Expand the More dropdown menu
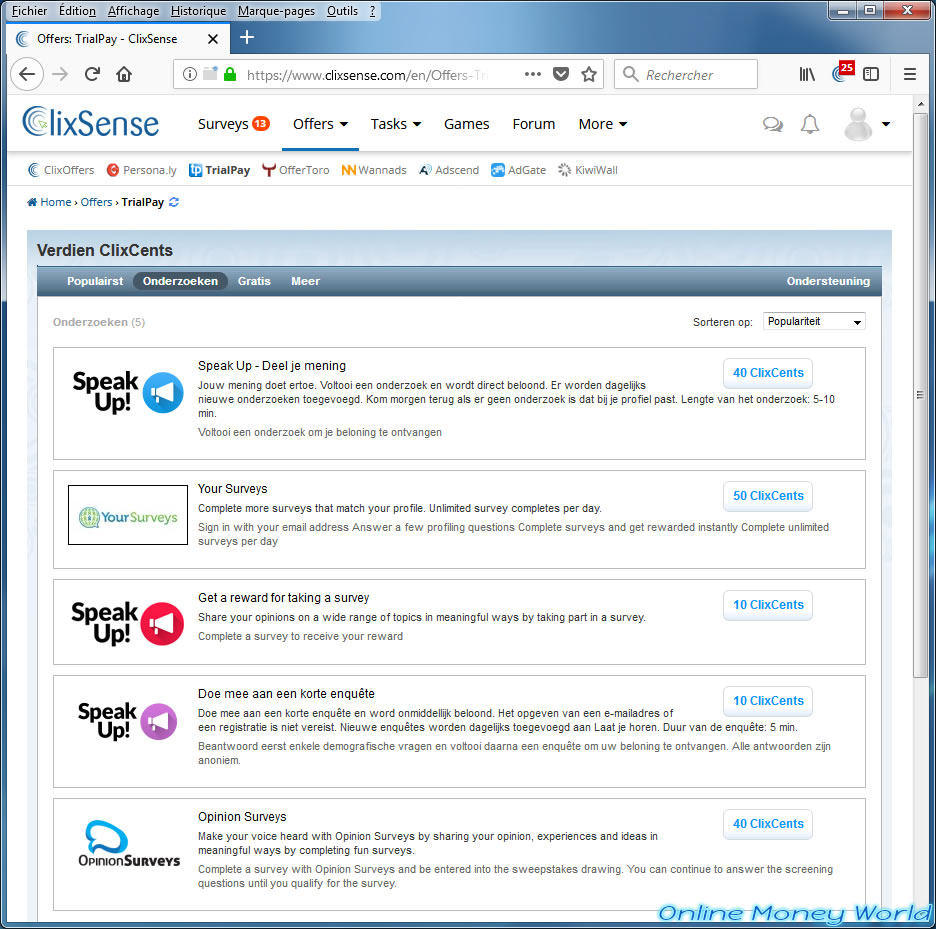The height and width of the screenshot is (929, 936). click(x=602, y=124)
